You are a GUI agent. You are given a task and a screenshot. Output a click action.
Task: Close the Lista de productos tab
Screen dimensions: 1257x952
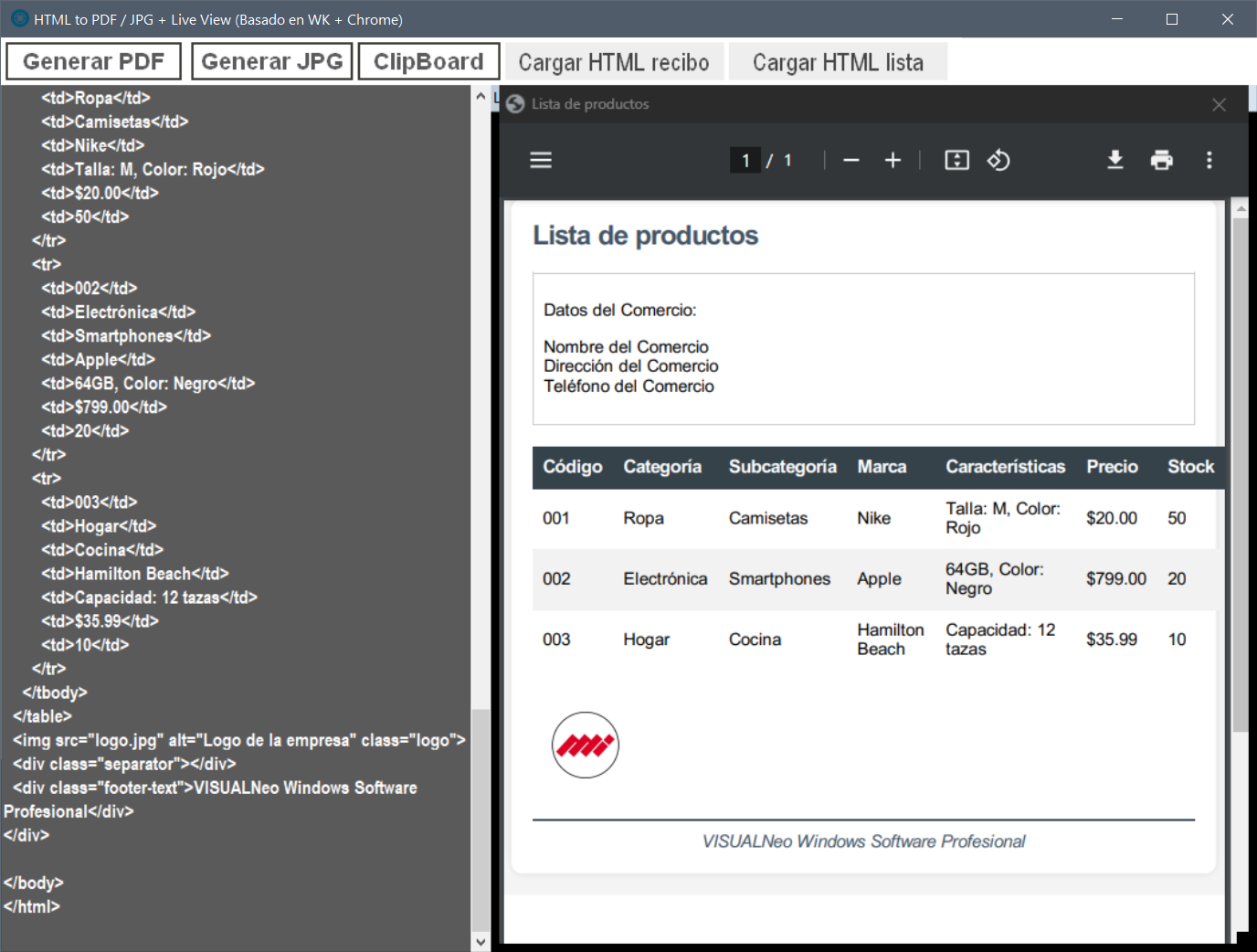tap(1219, 105)
